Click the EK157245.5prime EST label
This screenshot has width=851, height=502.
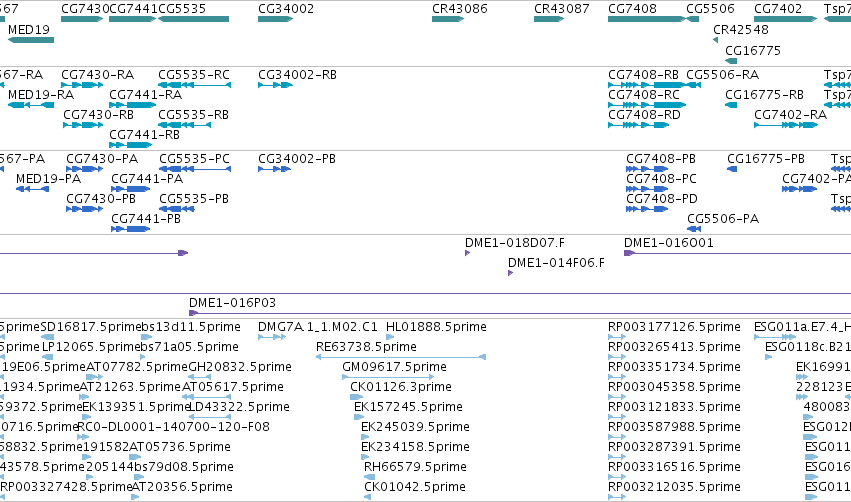tap(408, 407)
